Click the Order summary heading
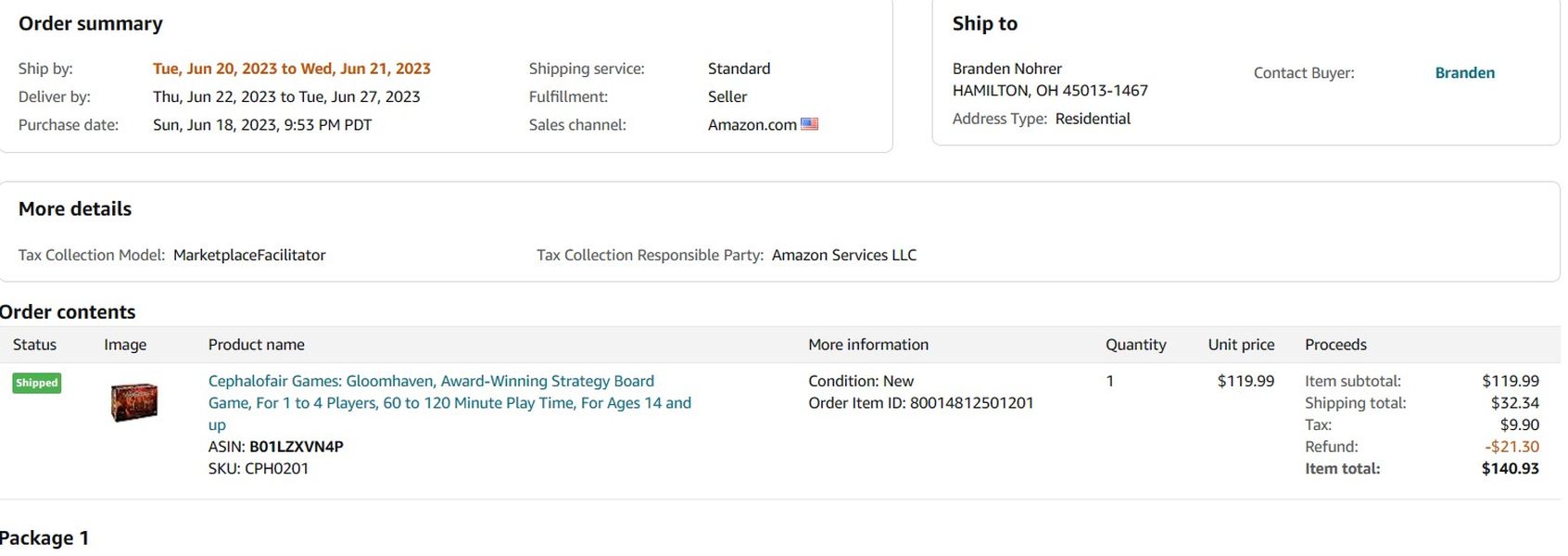Viewport: 1568px width, 556px height. pyautogui.click(x=90, y=24)
